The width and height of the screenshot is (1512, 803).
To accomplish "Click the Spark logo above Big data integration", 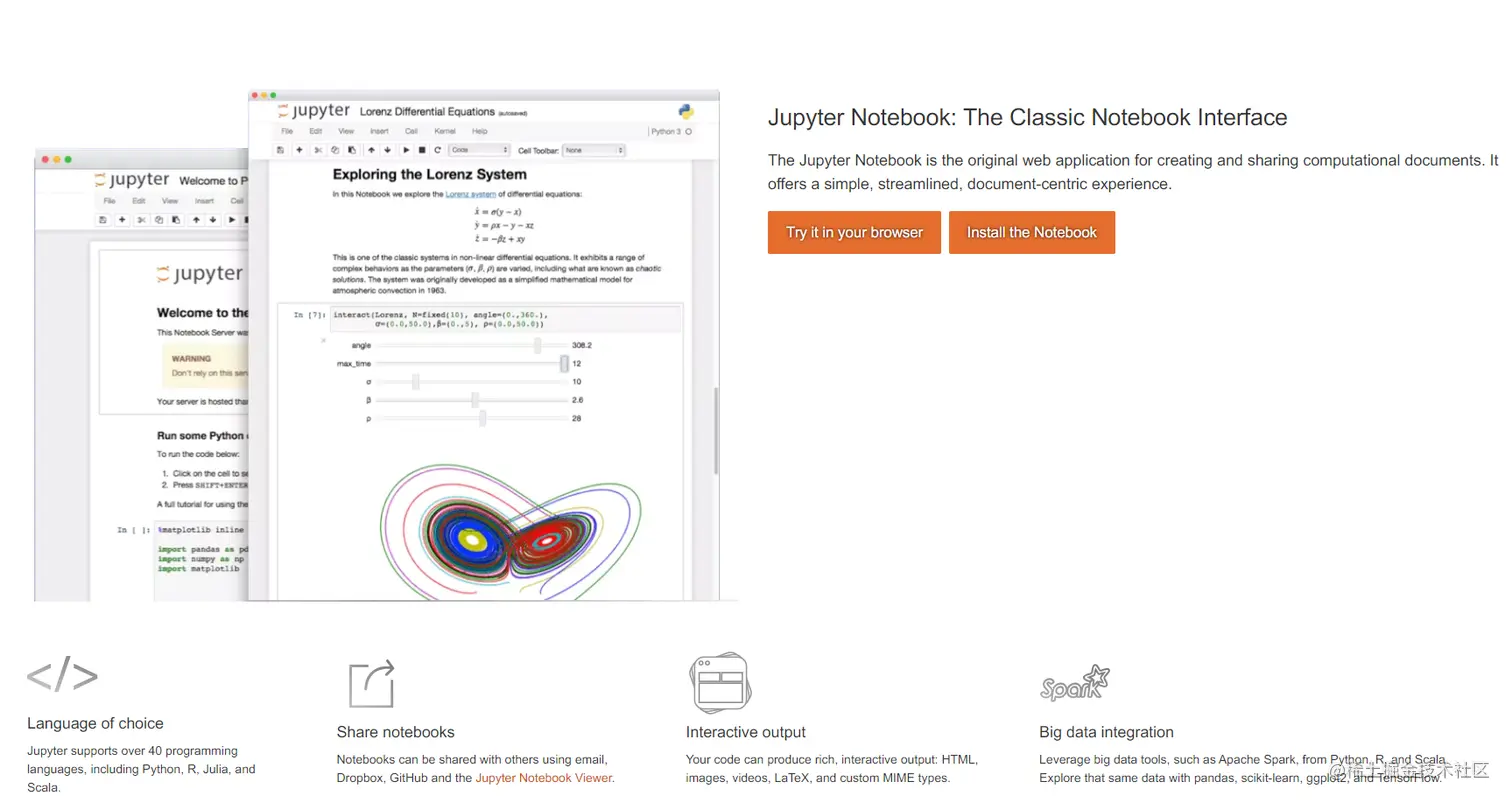I will (1074, 683).
